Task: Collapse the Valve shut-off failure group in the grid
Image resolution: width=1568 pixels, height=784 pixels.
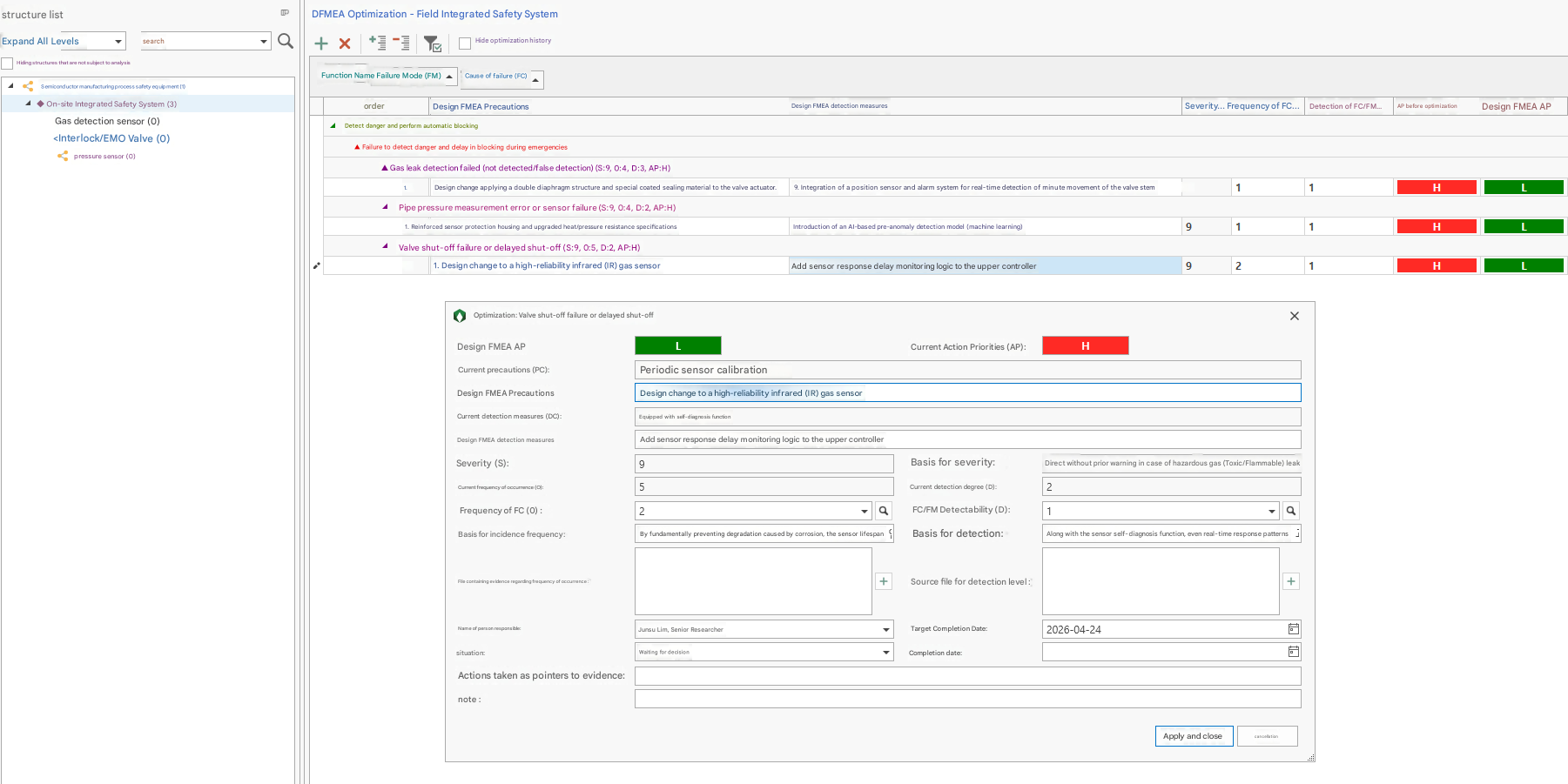Action: click(x=385, y=246)
